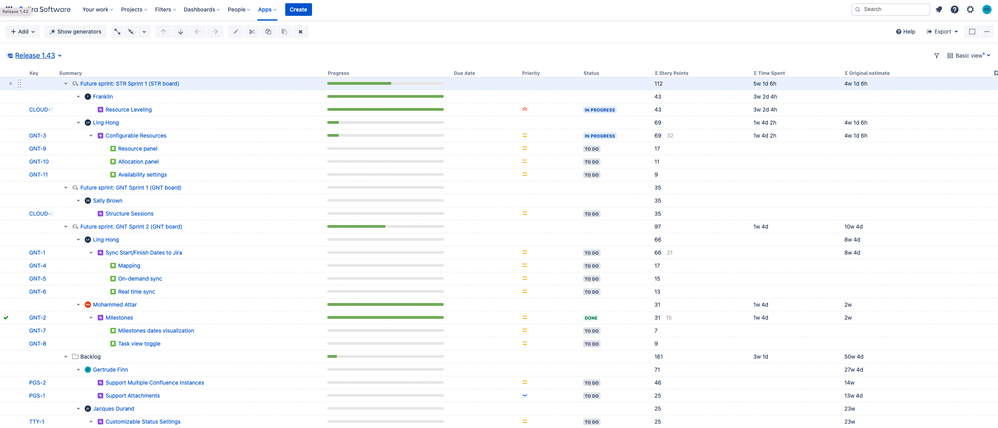The height and width of the screenshot is (428, 998).
Task: Click the epic icon beside Resource Leveling
Action: click(100, 110)
